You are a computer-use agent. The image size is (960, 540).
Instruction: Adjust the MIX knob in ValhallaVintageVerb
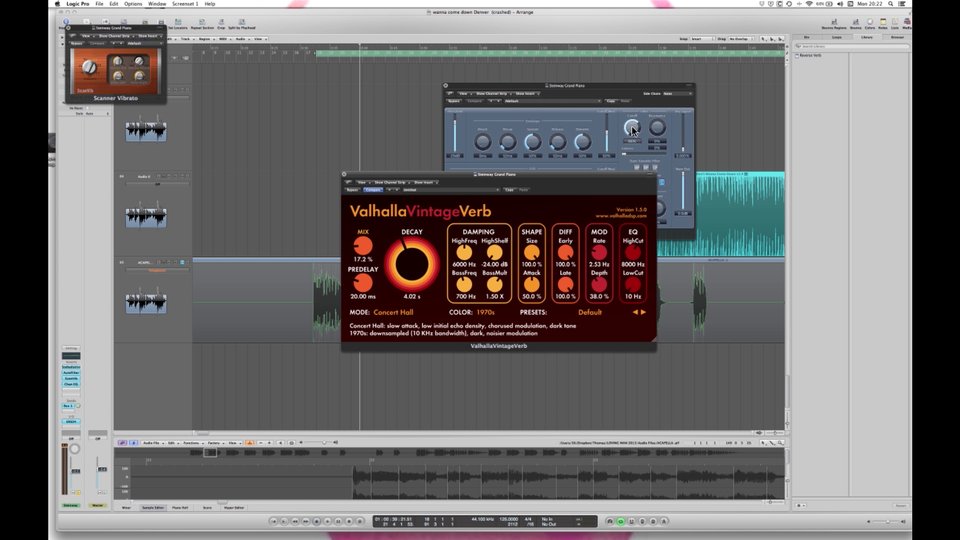362,246
